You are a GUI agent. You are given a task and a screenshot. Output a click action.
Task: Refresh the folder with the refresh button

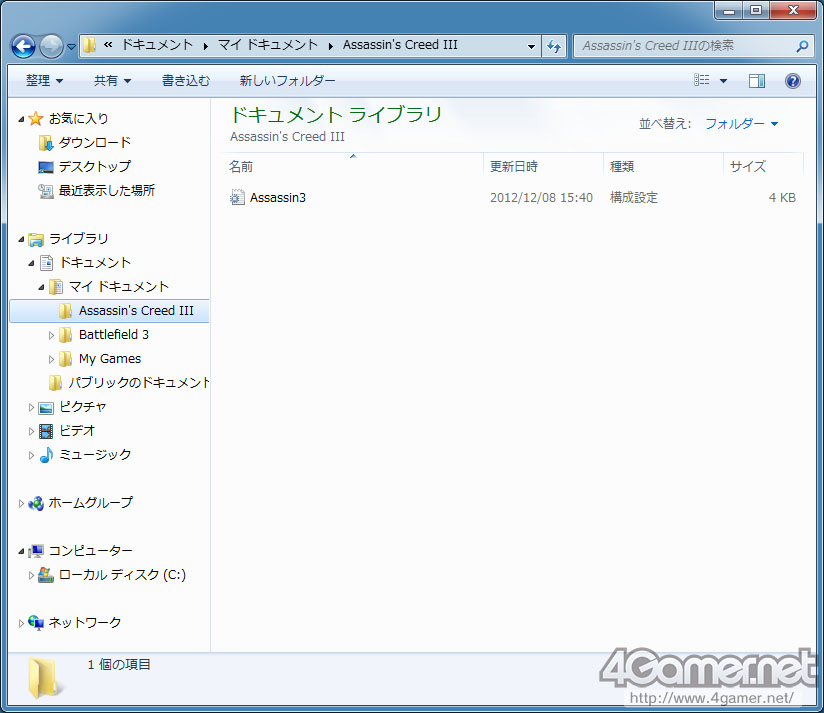click(554, 46)
